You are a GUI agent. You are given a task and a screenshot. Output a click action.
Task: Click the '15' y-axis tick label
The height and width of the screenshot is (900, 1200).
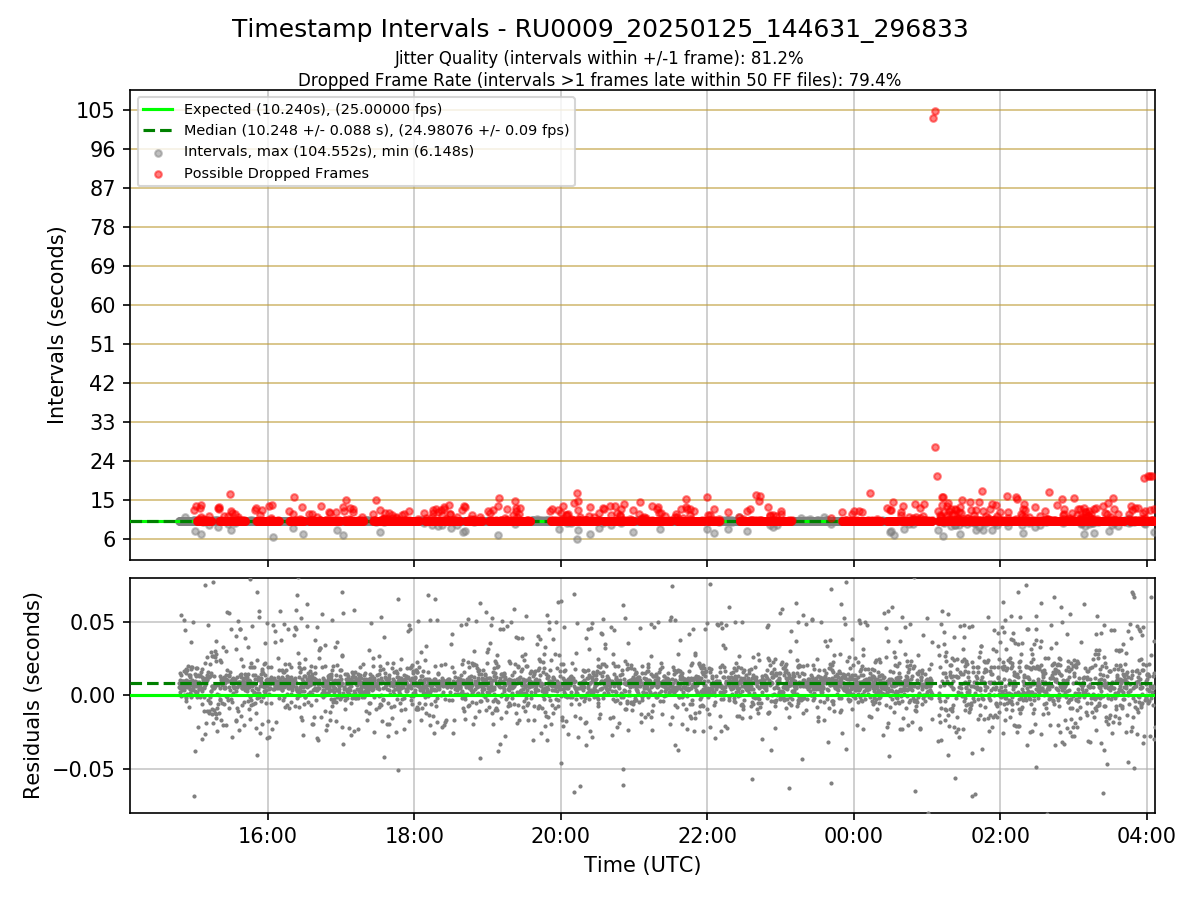104,500
